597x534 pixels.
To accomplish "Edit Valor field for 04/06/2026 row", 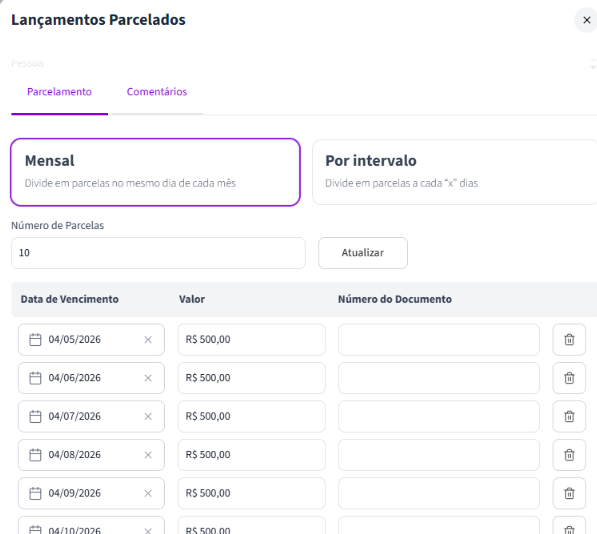I will click(x=252, y=378).
